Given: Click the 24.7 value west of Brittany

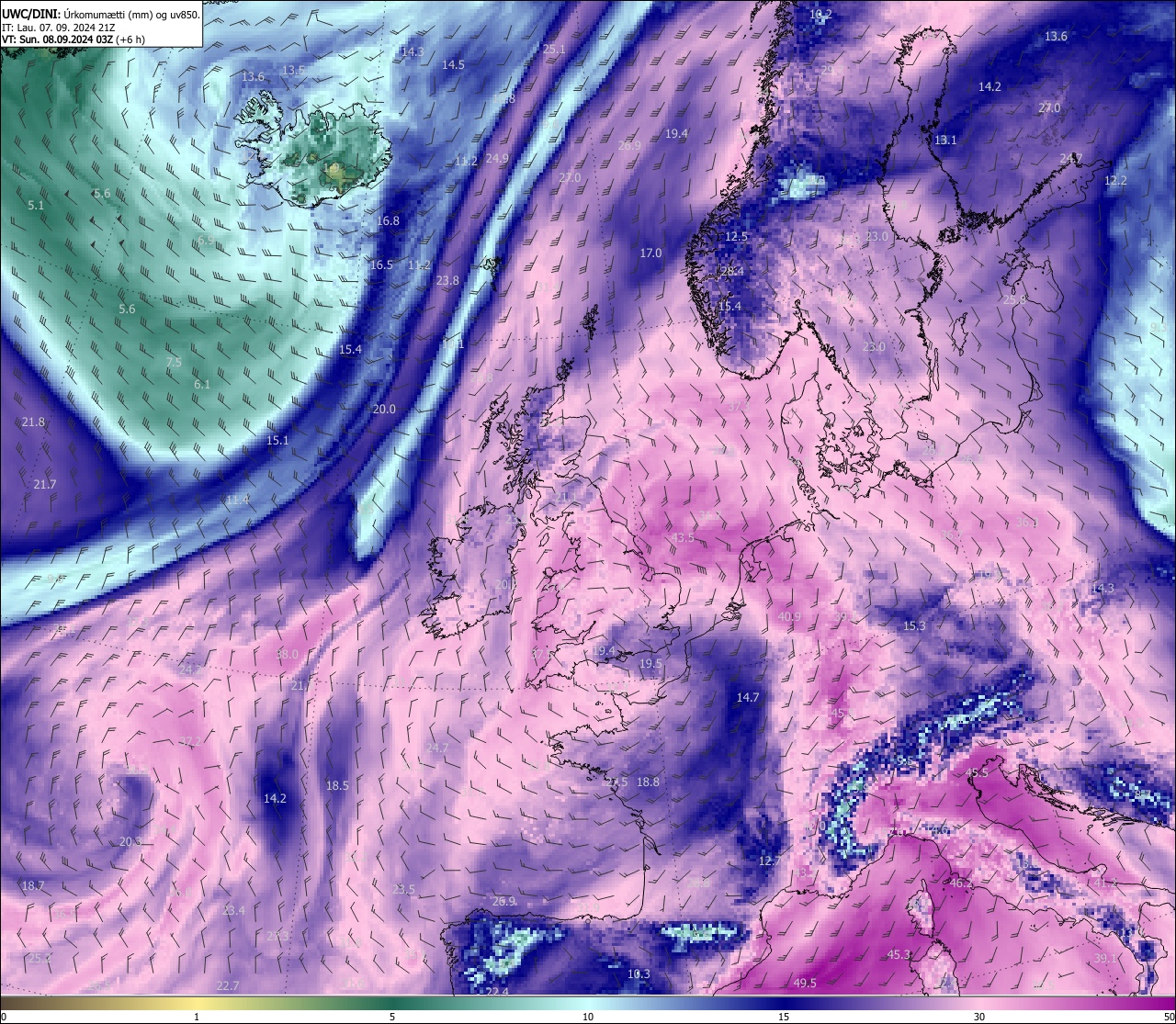Looking at the screenshot, I should (x=437, y=748).
